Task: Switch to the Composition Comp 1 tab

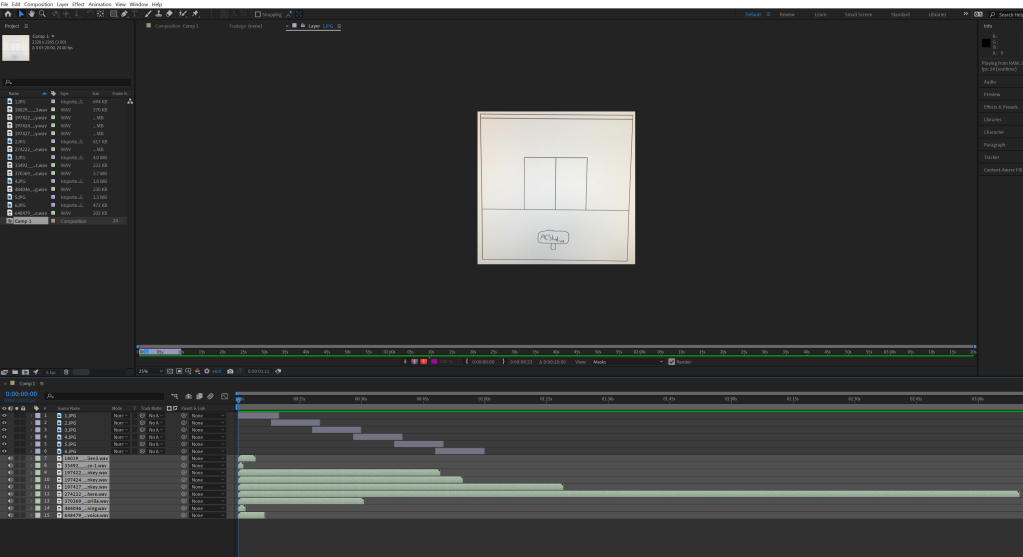Action: [x=179, y=26]
